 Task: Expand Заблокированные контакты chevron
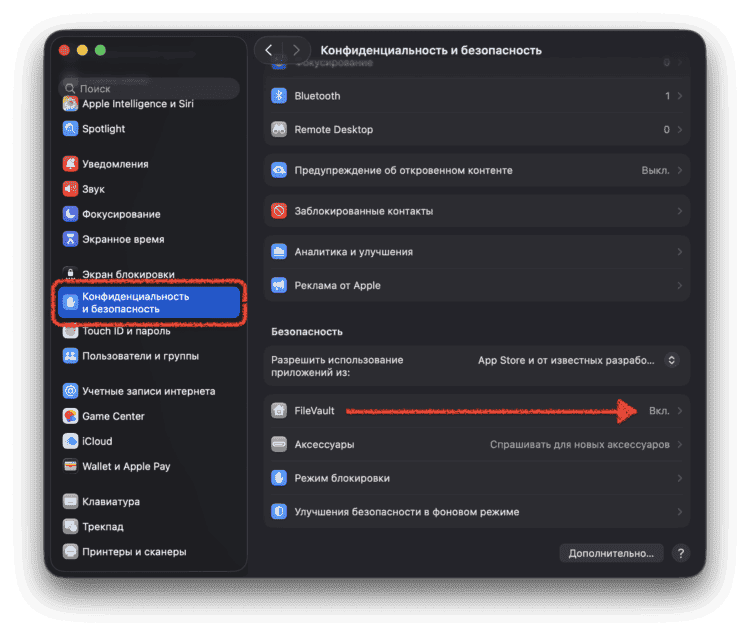680,211
